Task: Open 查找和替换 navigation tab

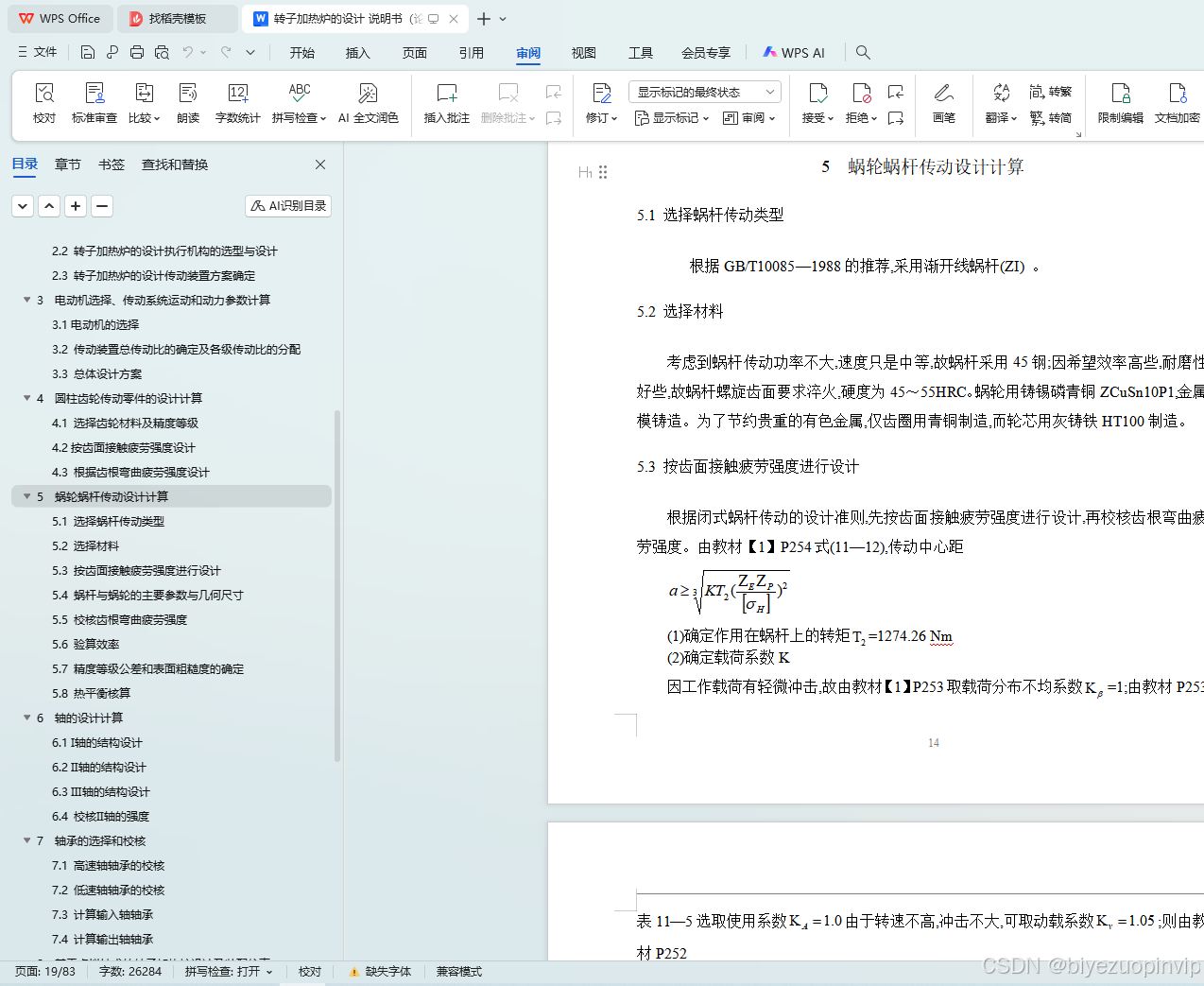Action: 175,164
